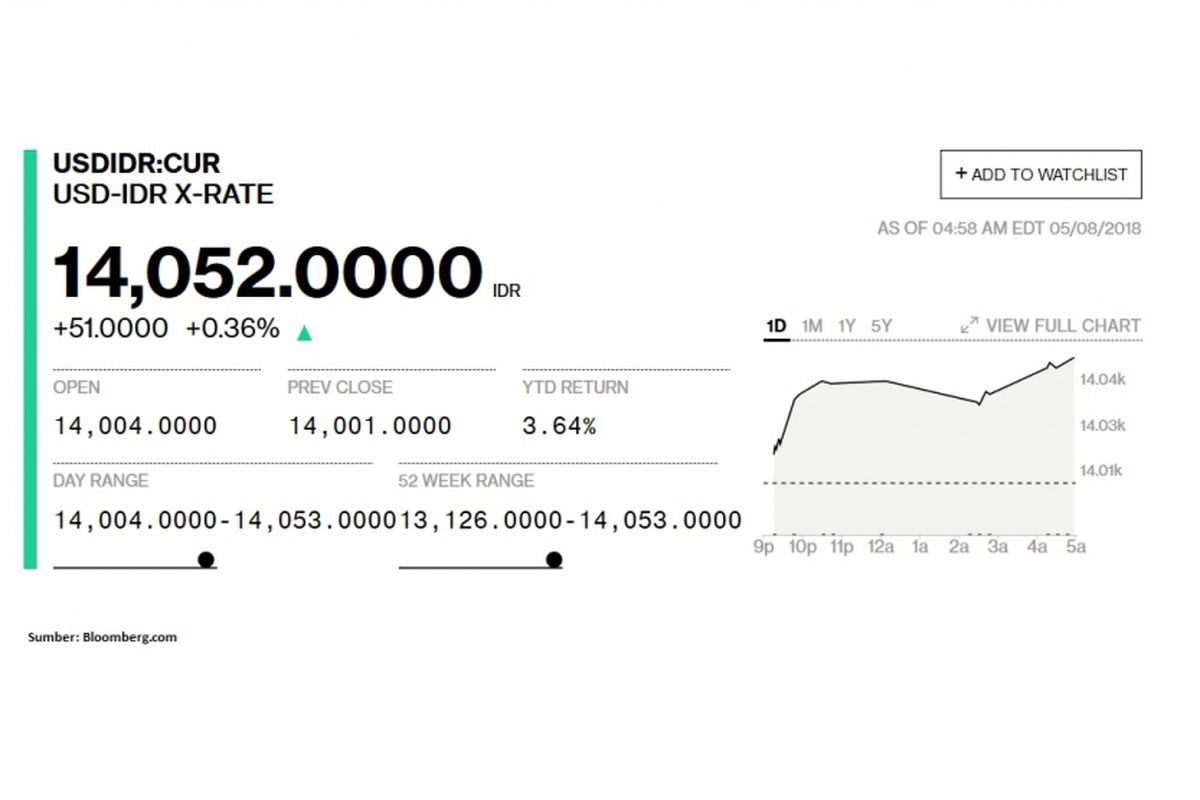This screenshot has width=1200, height=800.
Task: Click the 12a marker on chart time axis
Action: [x=881, y=547]
